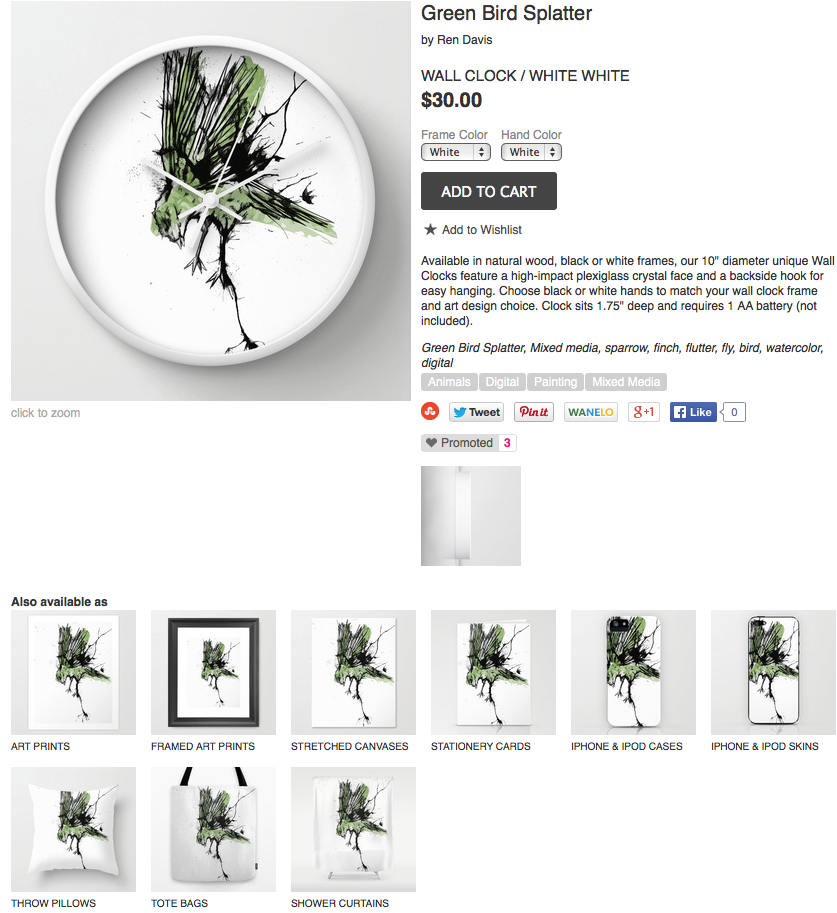Screen dimensions: 837x913
Task: Zoom into the main clock image
Action: (x=211, y=201)
